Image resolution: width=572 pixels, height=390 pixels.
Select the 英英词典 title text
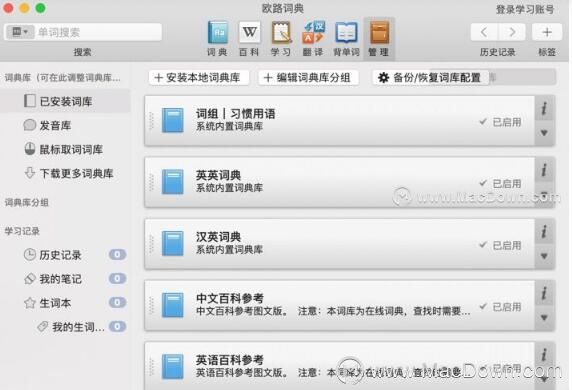coord(219,175)
